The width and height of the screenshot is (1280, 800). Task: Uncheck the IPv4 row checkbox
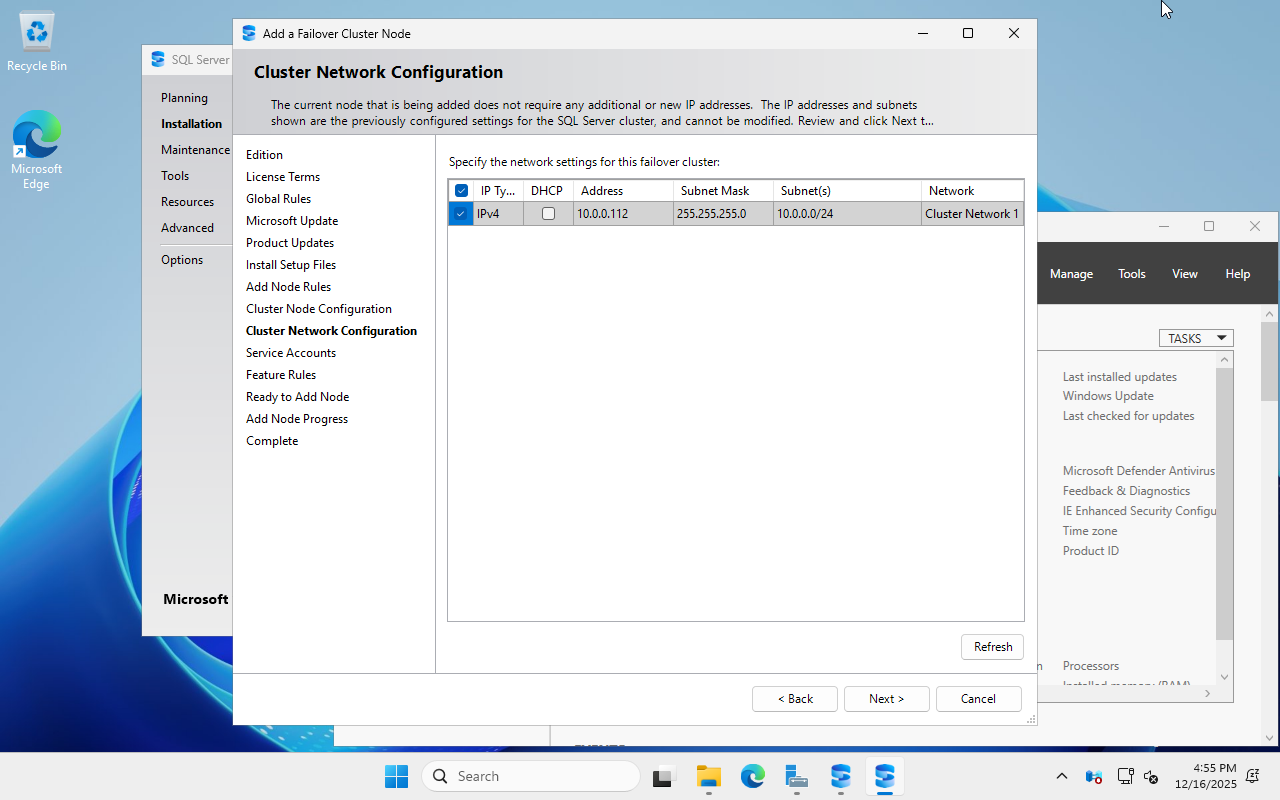[x=460, y=213]
